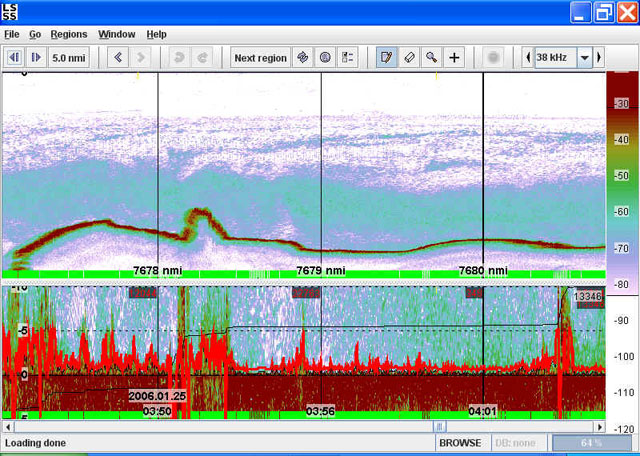Open the Go menu
Screen dimensions: 640x456
click(35, 34)
